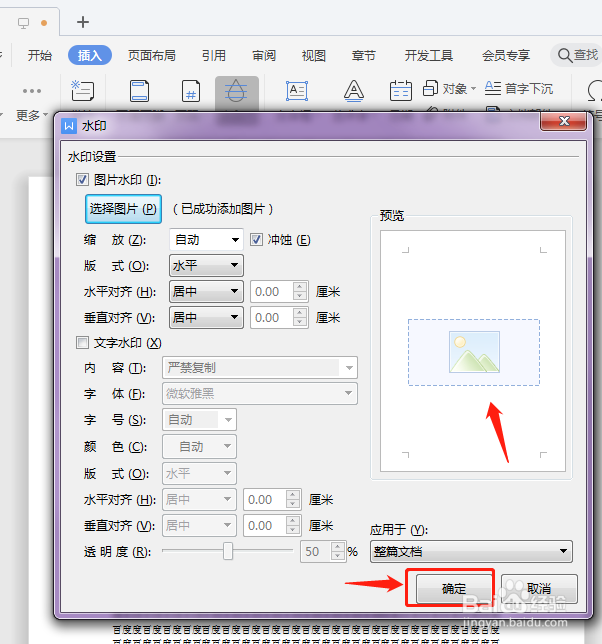The image size is (602, 644).
Task: Close the watermark dialog
Action: point(563,121)
